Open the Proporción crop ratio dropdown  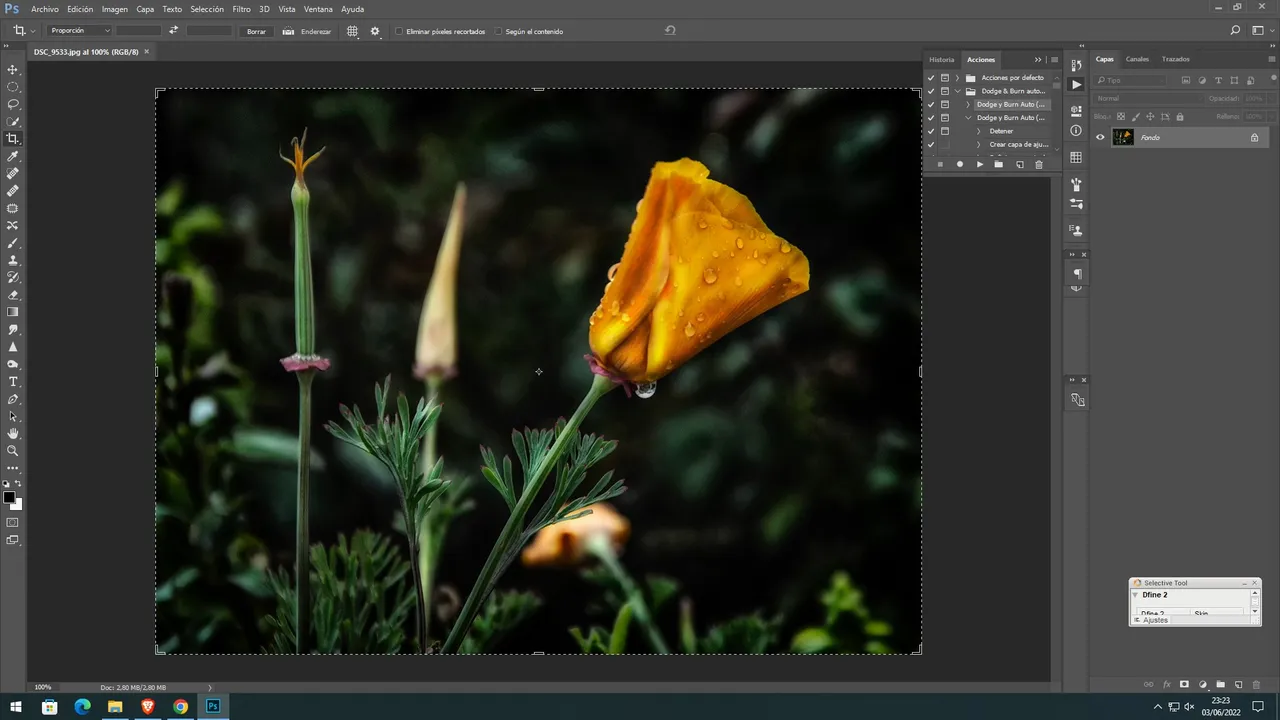80,31
